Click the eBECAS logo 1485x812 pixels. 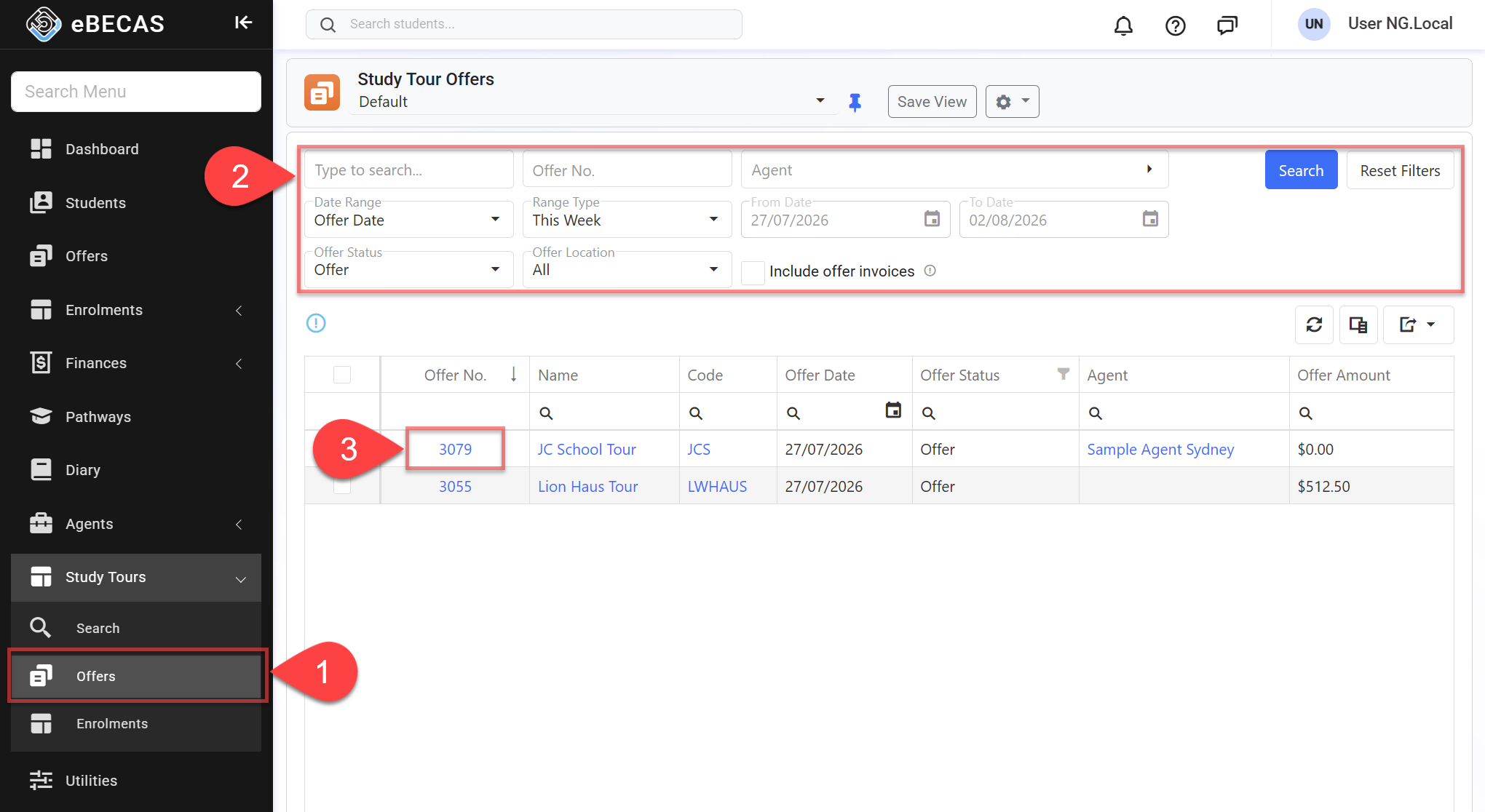(95, 24)
